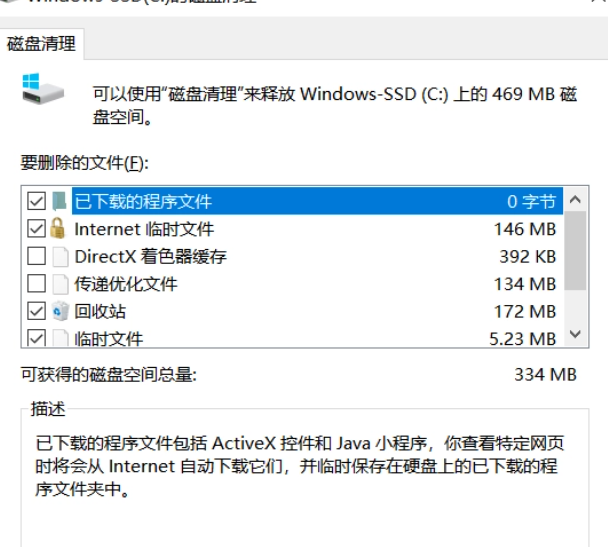Toggle the 临时文件 checkbox

36,338
